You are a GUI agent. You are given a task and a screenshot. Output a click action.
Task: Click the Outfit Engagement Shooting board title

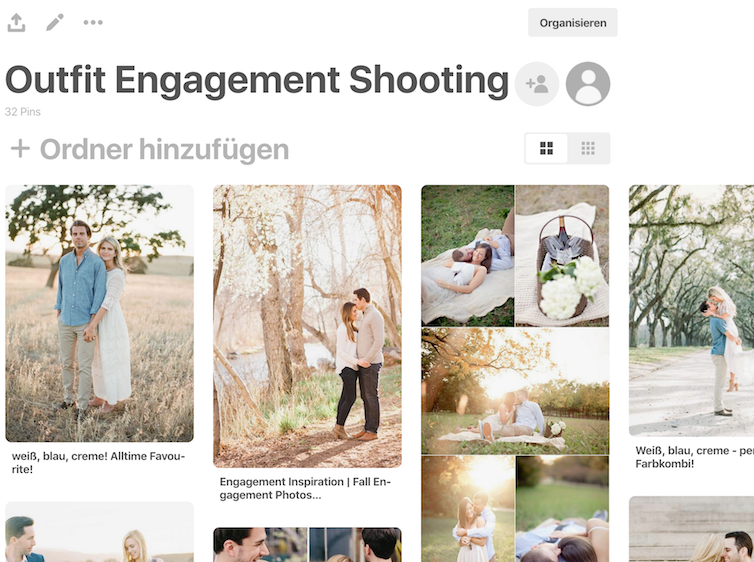click(x=257, y=80)
